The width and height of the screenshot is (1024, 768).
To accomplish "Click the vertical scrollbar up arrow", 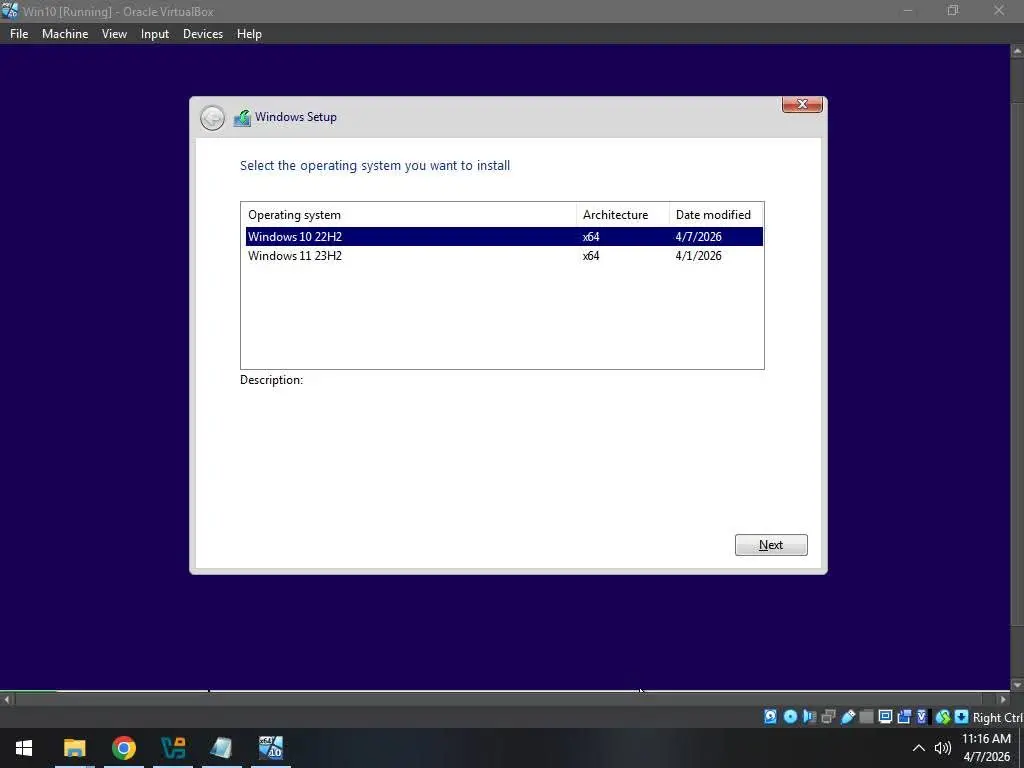I will point(1017,50).
